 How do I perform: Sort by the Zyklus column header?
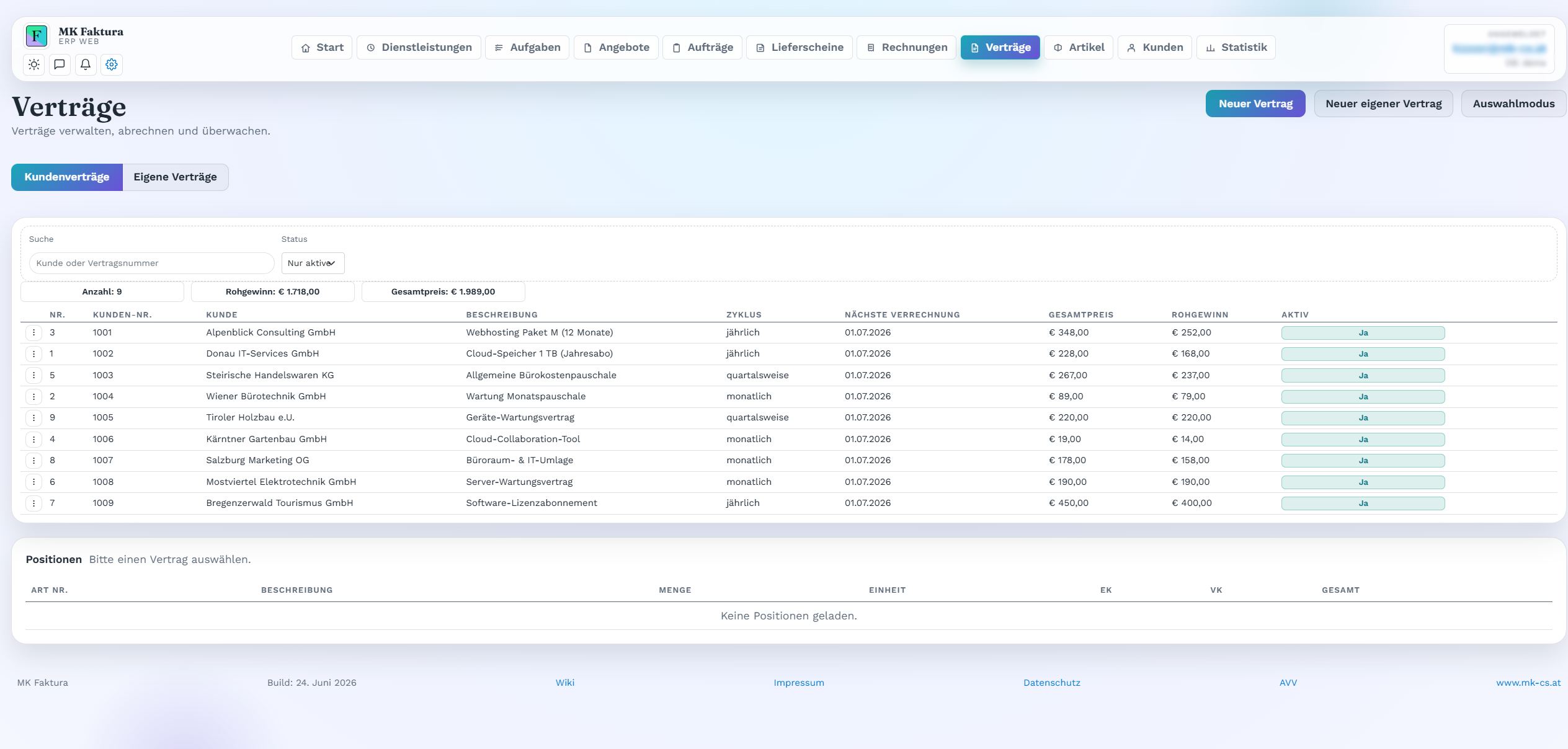[x=744, y=315]
